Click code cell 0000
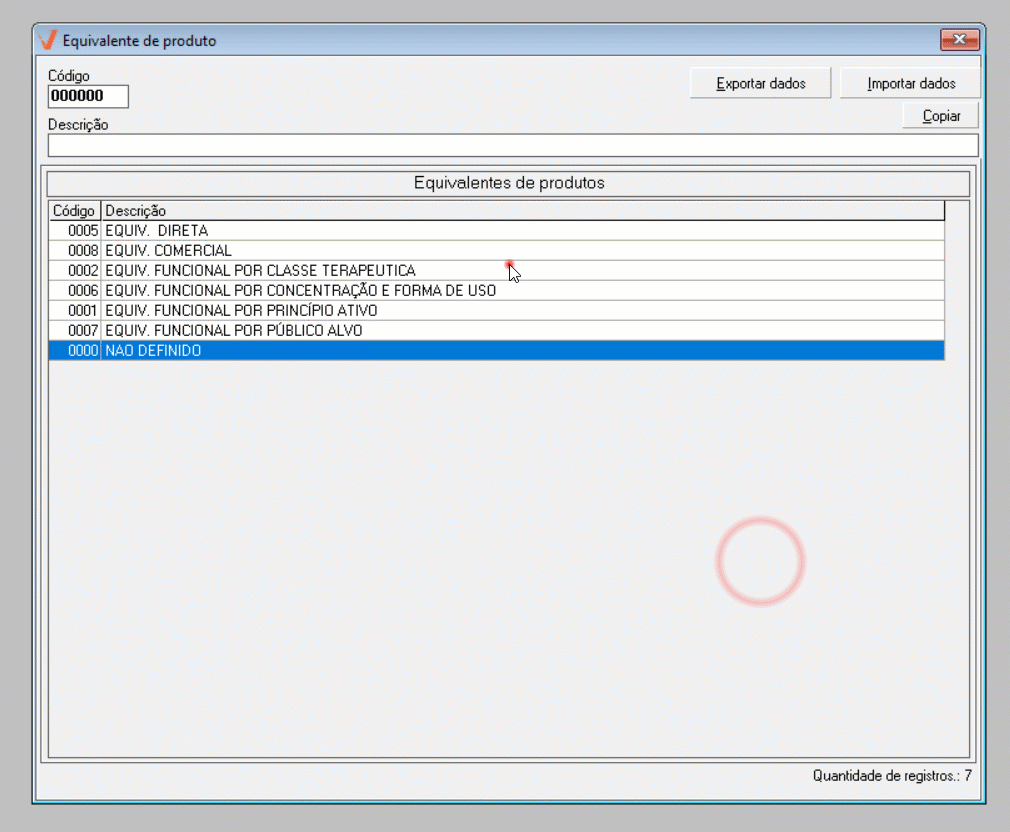The width and height of the screenshot is (1010, 832). (x=75, y=350)
